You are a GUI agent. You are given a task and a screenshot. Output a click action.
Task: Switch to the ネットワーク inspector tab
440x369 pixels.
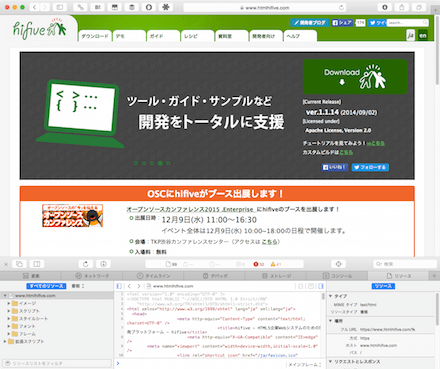92,276
